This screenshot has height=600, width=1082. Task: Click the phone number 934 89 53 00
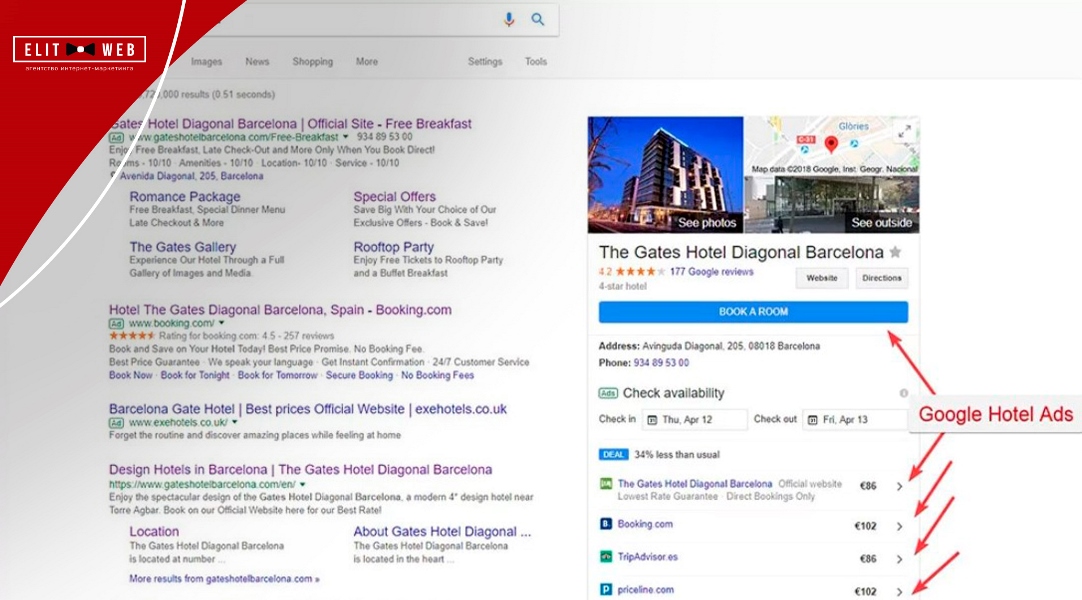coord(661,363)
